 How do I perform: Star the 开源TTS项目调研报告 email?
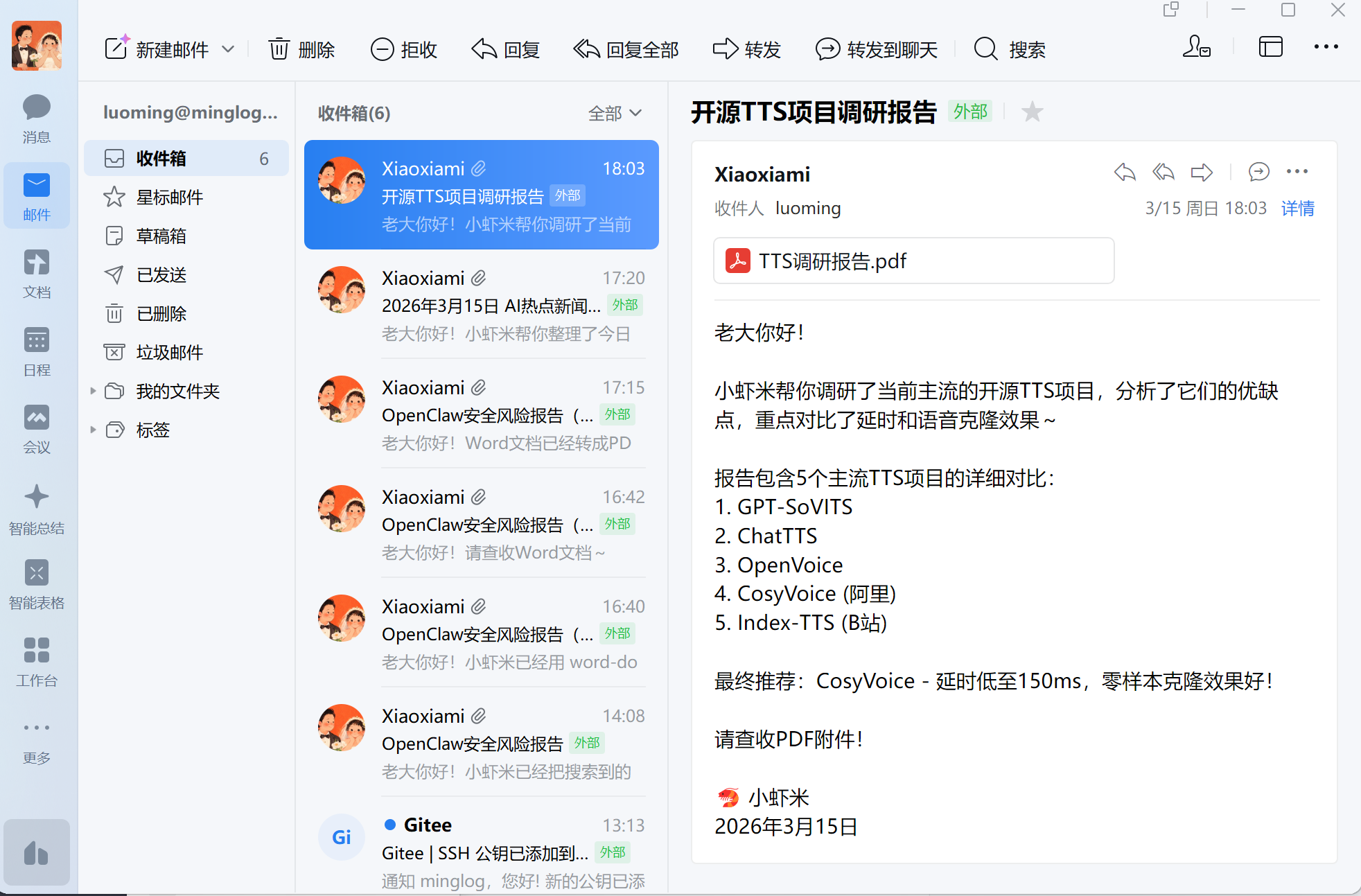click(1032, 112)
